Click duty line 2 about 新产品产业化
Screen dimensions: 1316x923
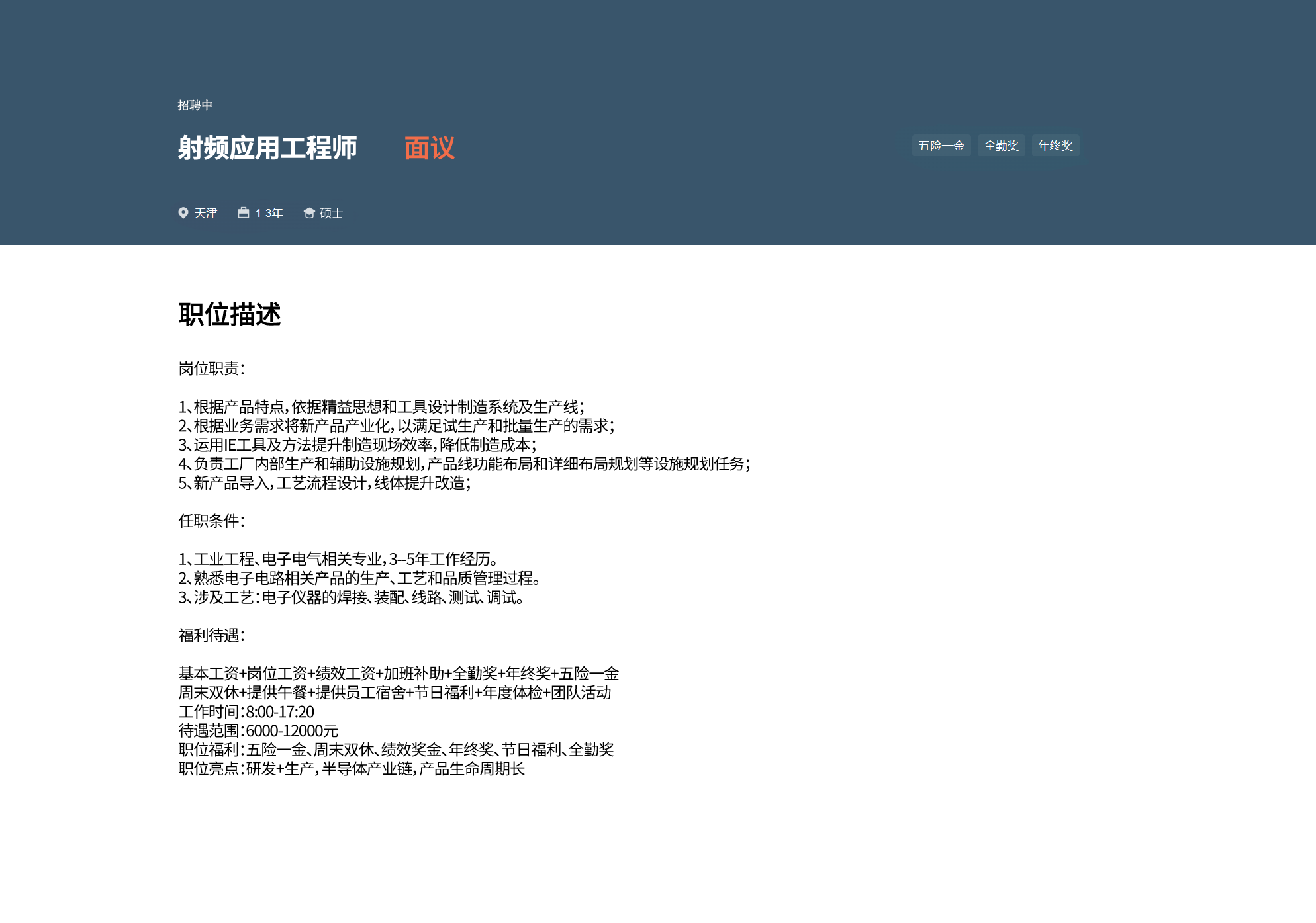pyautogui.click(x=397, y=426)
